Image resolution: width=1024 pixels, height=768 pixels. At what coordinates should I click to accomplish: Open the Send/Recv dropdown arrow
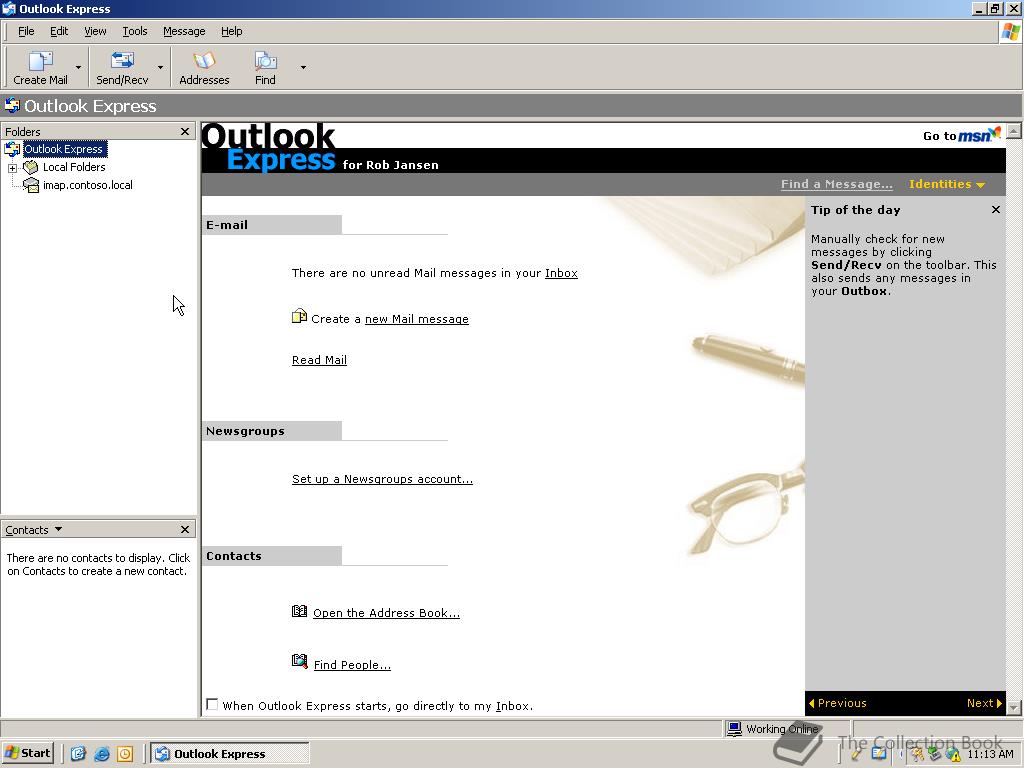pyautogui.click(x=160, y=67)
